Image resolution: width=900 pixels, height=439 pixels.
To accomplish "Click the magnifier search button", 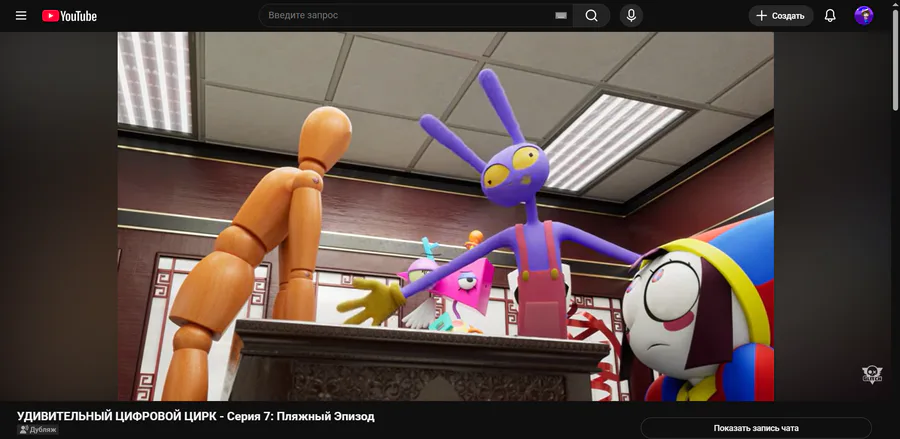I will click(591, 15).
